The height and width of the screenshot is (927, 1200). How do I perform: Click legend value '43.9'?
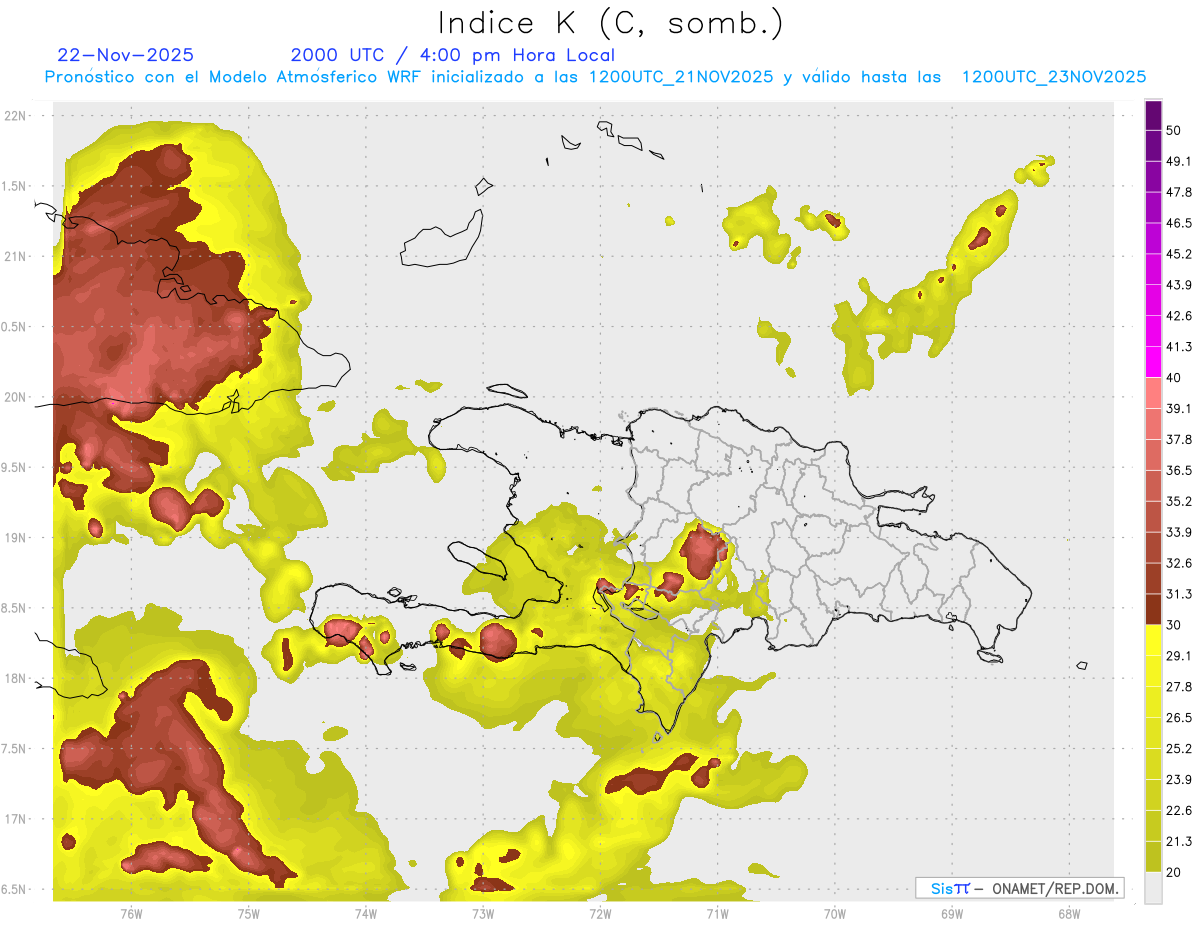[x=1179, y=286]
